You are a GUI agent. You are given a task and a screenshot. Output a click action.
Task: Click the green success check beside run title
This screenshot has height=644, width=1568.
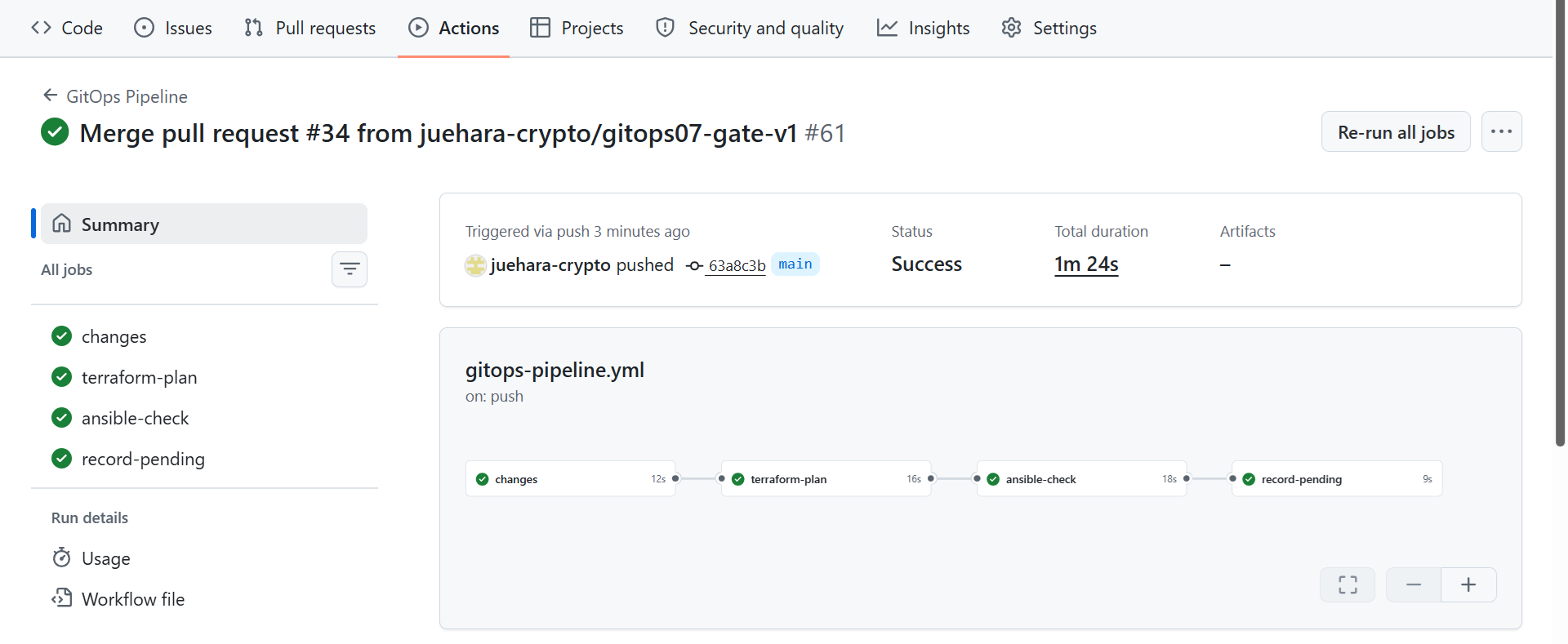coord(55,131)
